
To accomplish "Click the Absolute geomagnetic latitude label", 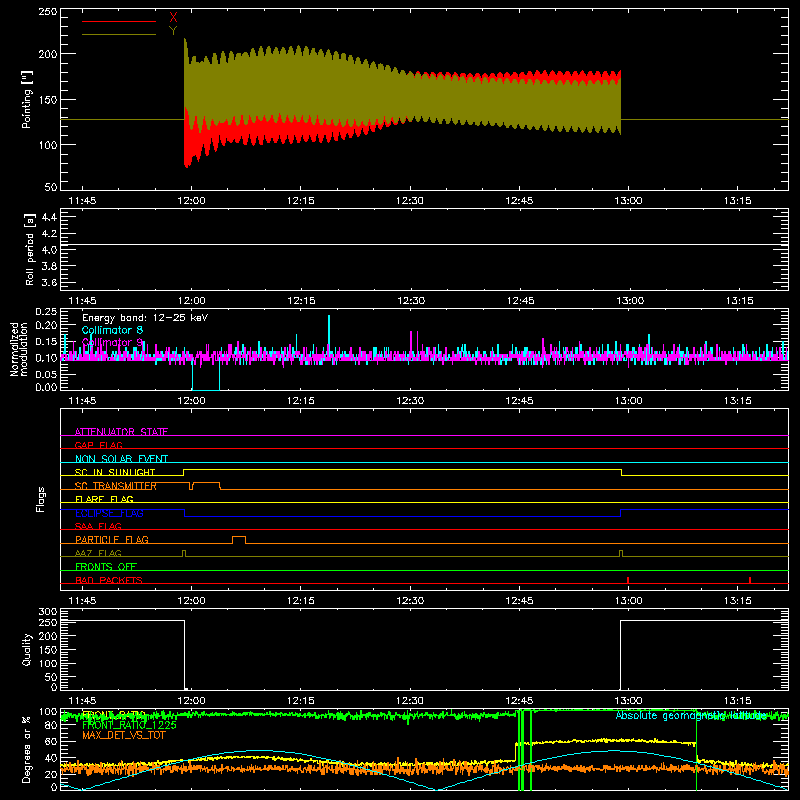I will coord(691,715).
